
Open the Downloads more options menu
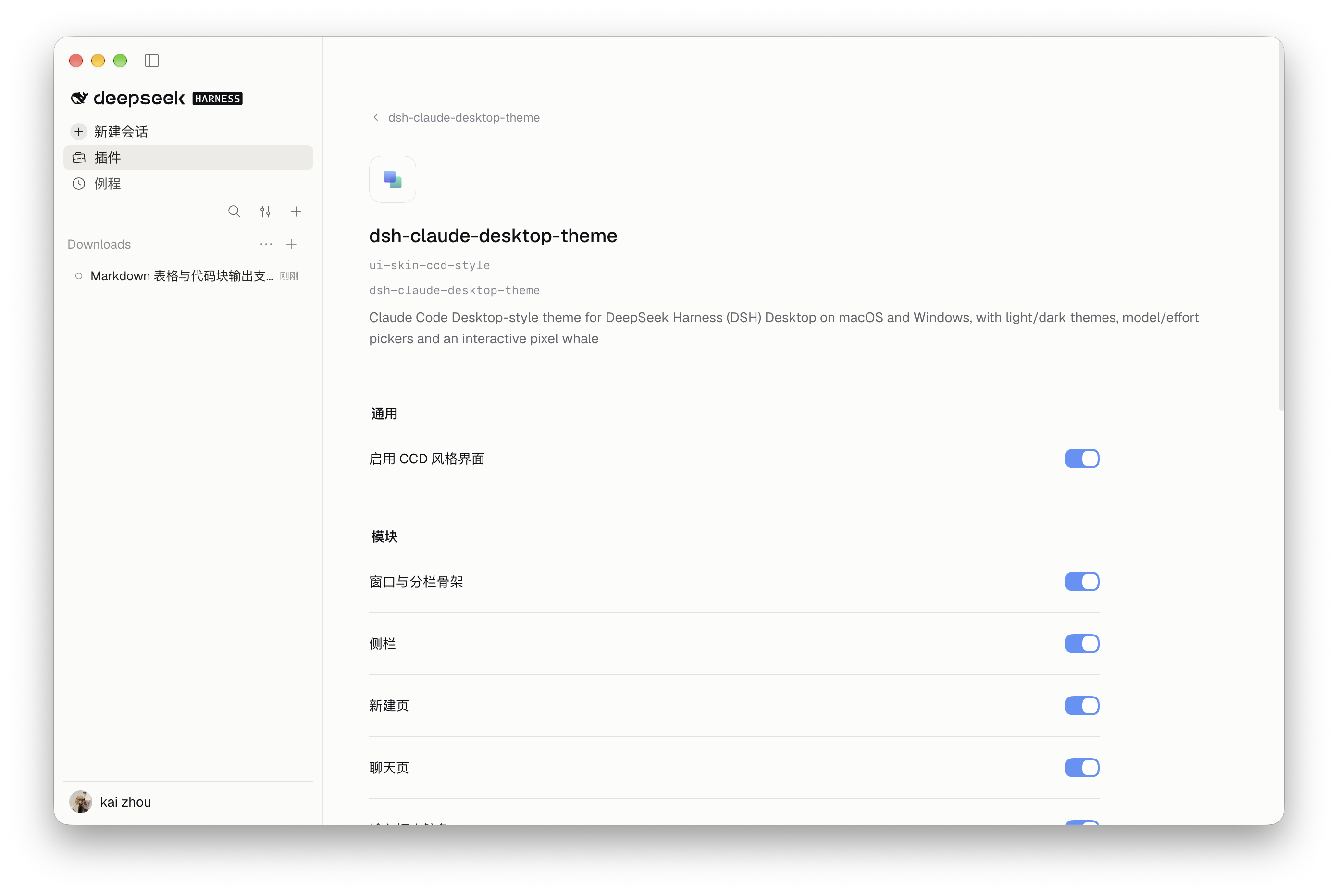coord(266,244)
